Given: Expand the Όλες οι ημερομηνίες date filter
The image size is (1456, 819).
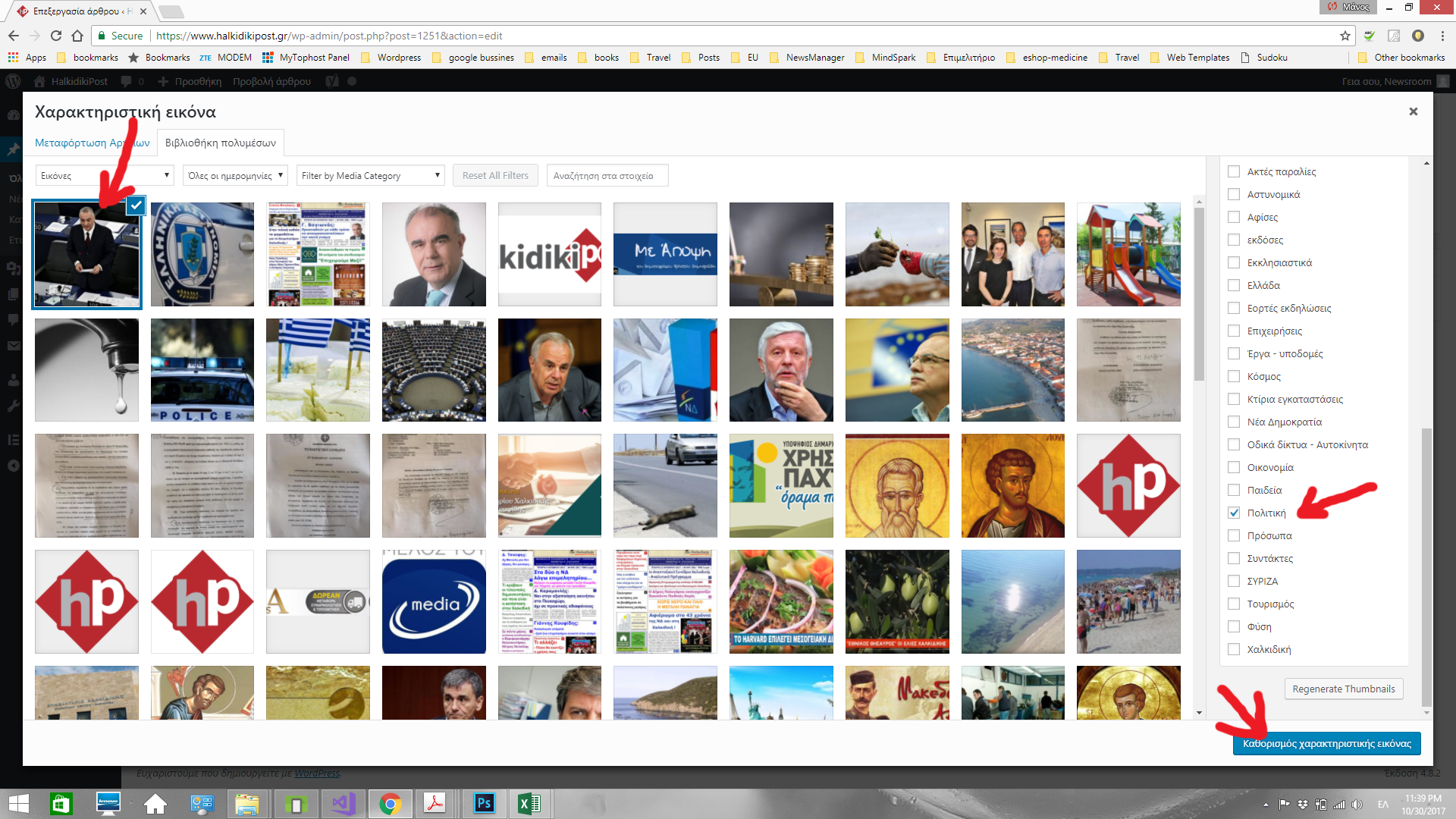Looking at the screenshot, I should tap(236, 176).
